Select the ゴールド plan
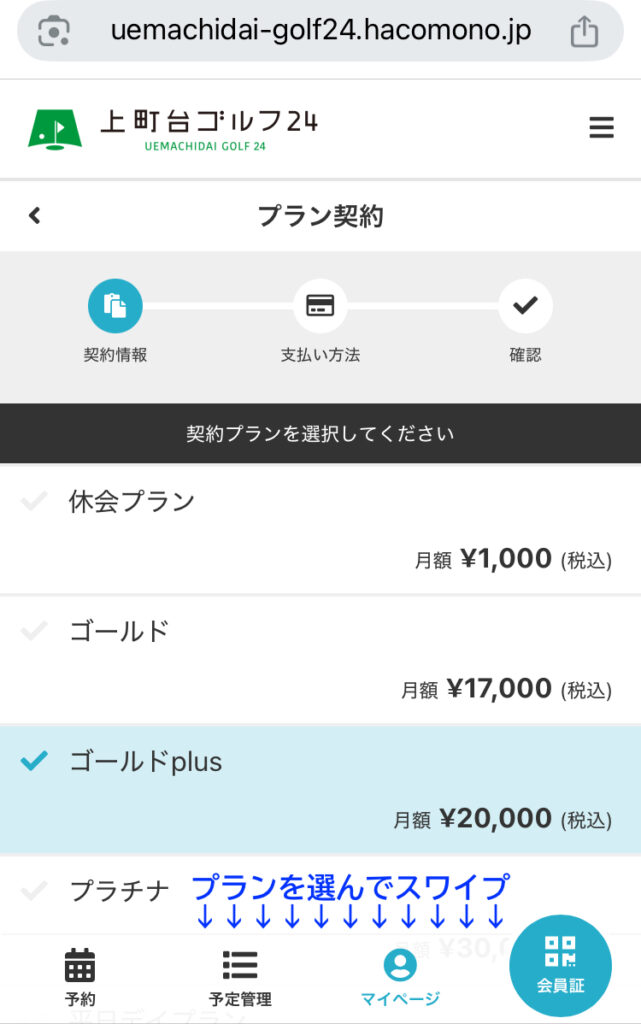The image size is (641, 1024). pyautogui.click(x=119, y=631)
